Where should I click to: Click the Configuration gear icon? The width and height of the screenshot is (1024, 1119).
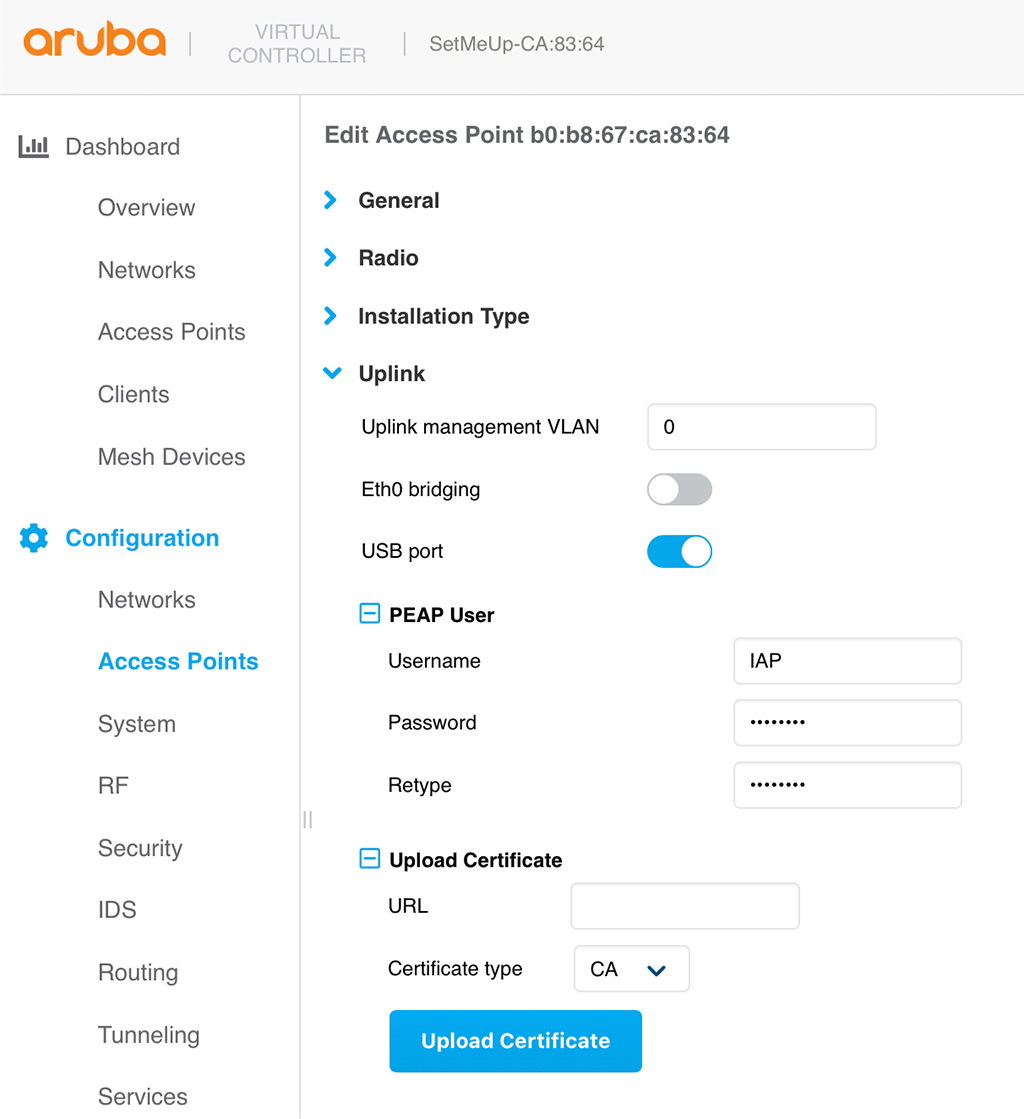pos(33,538)
